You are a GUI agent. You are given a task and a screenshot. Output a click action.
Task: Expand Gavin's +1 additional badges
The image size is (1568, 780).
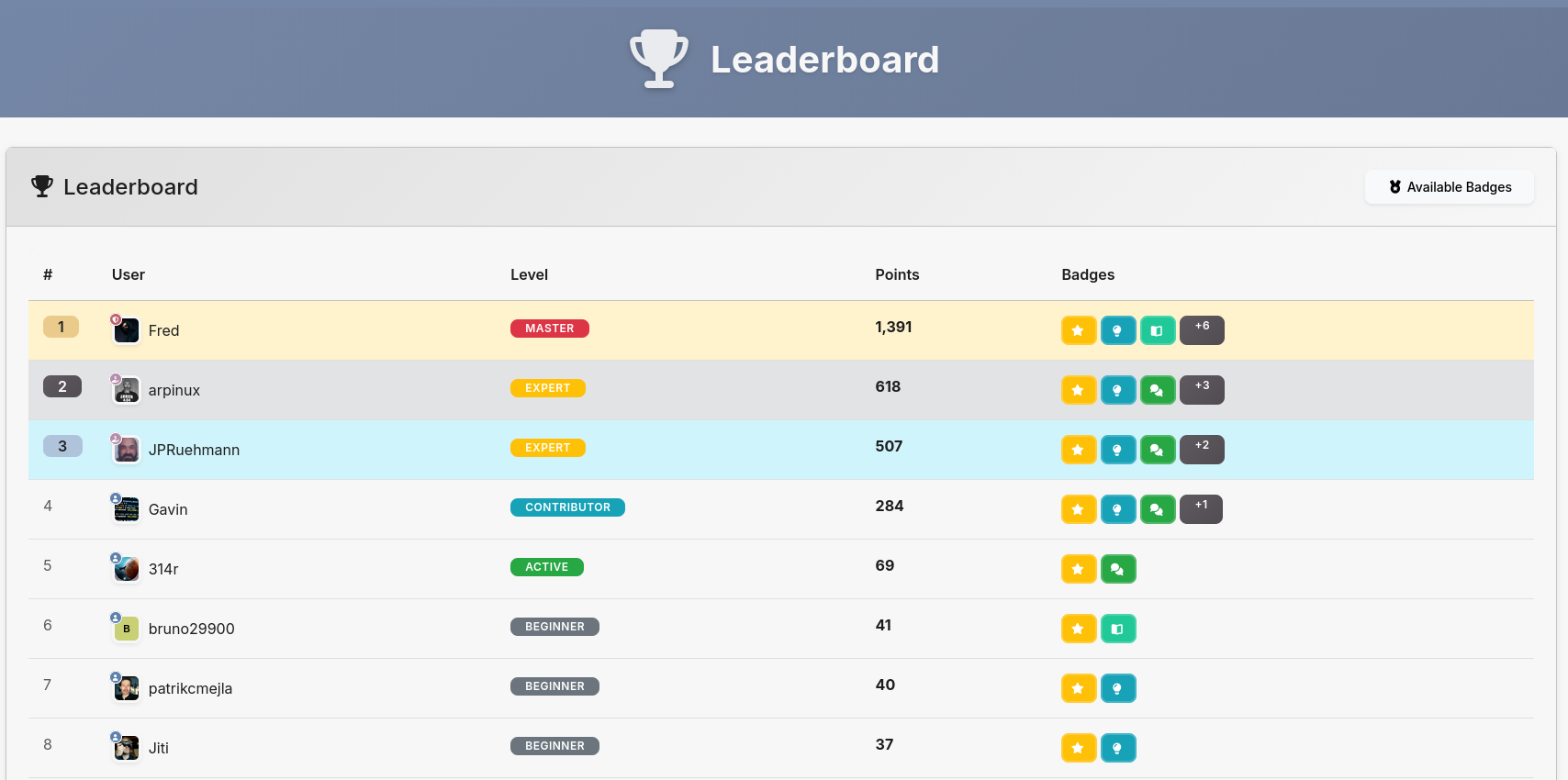(x=1201, y=509)
